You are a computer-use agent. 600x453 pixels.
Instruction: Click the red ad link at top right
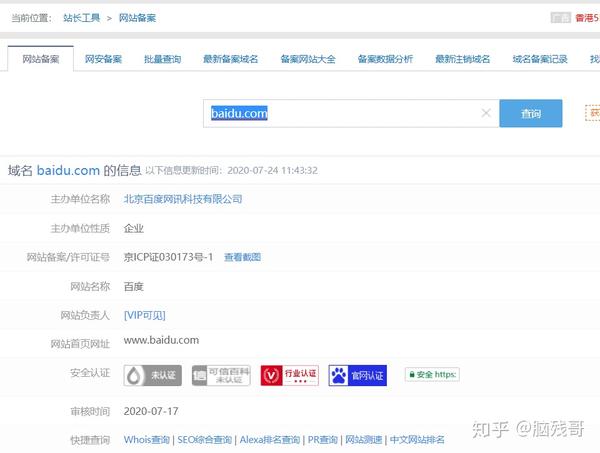click(587, 18)
